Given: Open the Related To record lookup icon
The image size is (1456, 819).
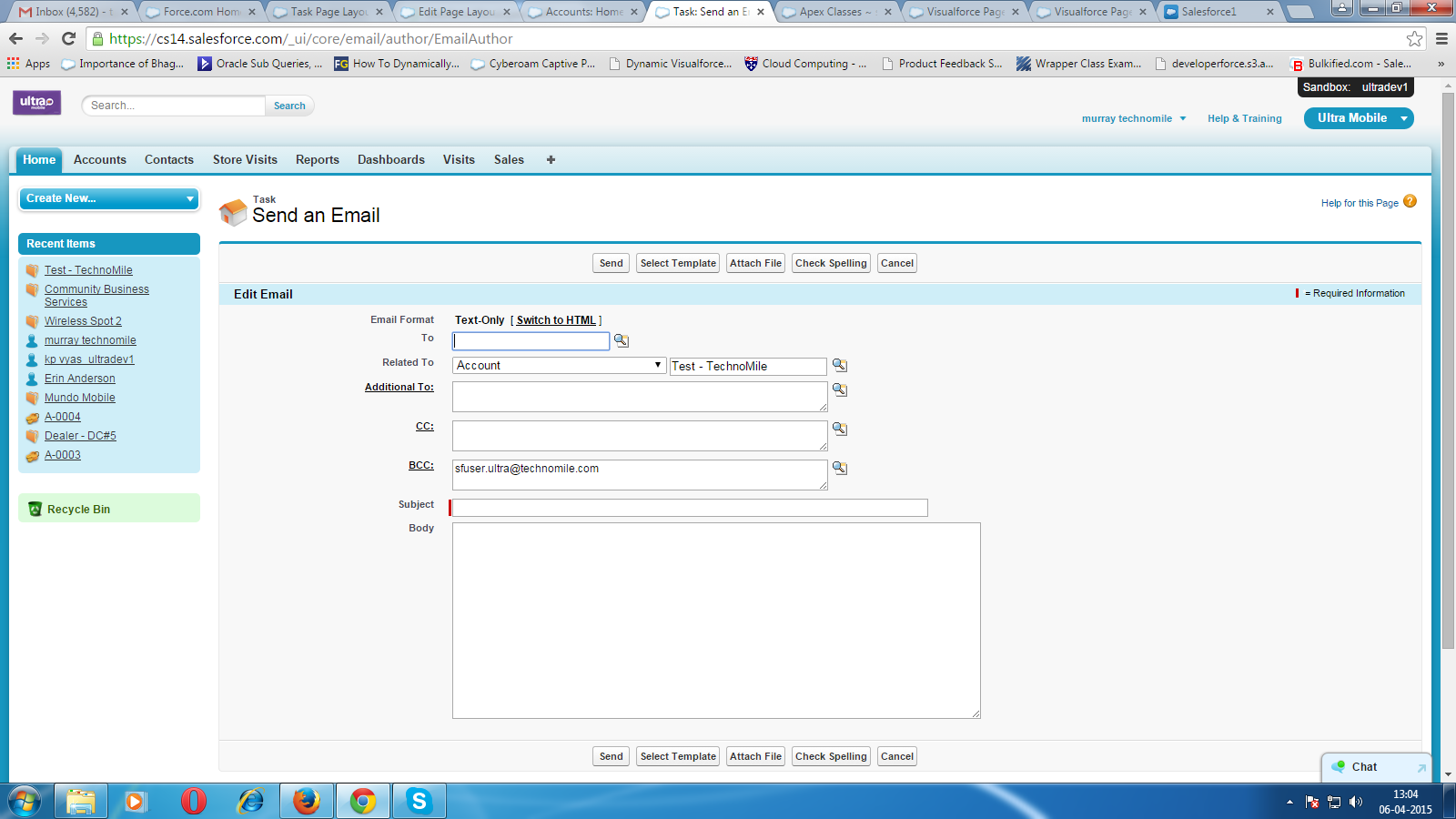Looking at the screenshot, I should coord(840,365).
